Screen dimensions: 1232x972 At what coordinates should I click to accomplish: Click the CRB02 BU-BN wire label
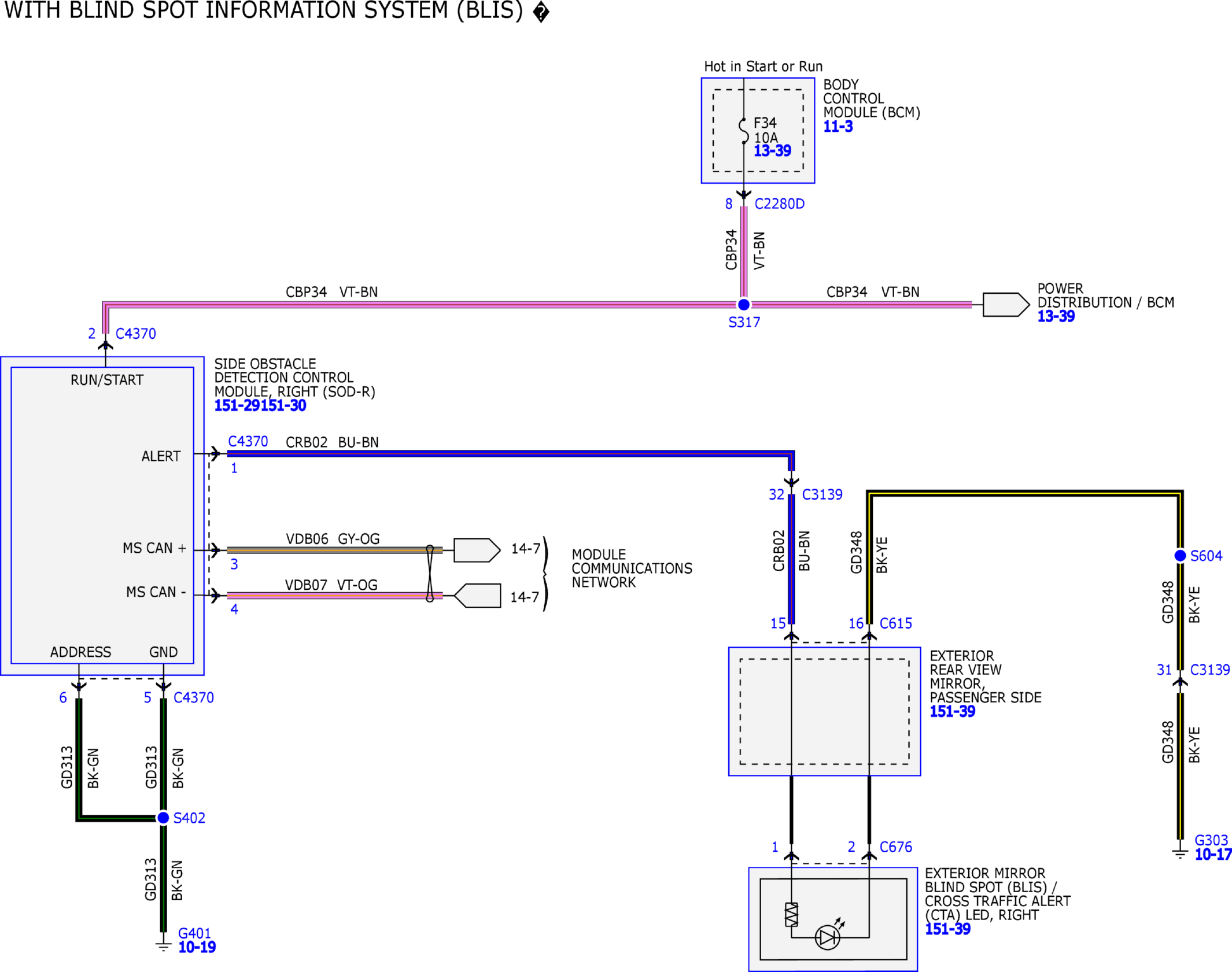click(x=332, y=442)
